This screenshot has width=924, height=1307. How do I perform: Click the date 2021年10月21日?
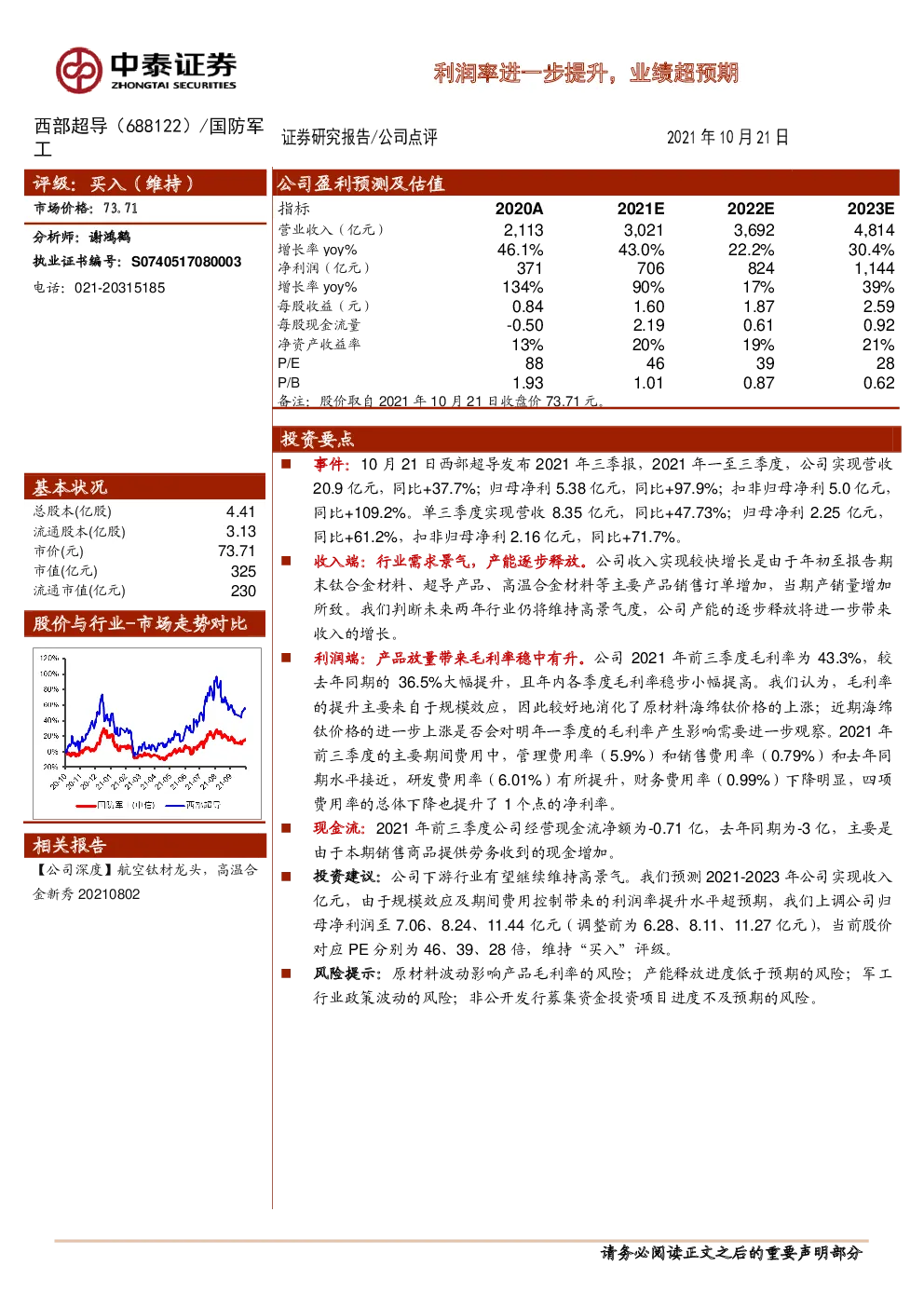(727, 137)
